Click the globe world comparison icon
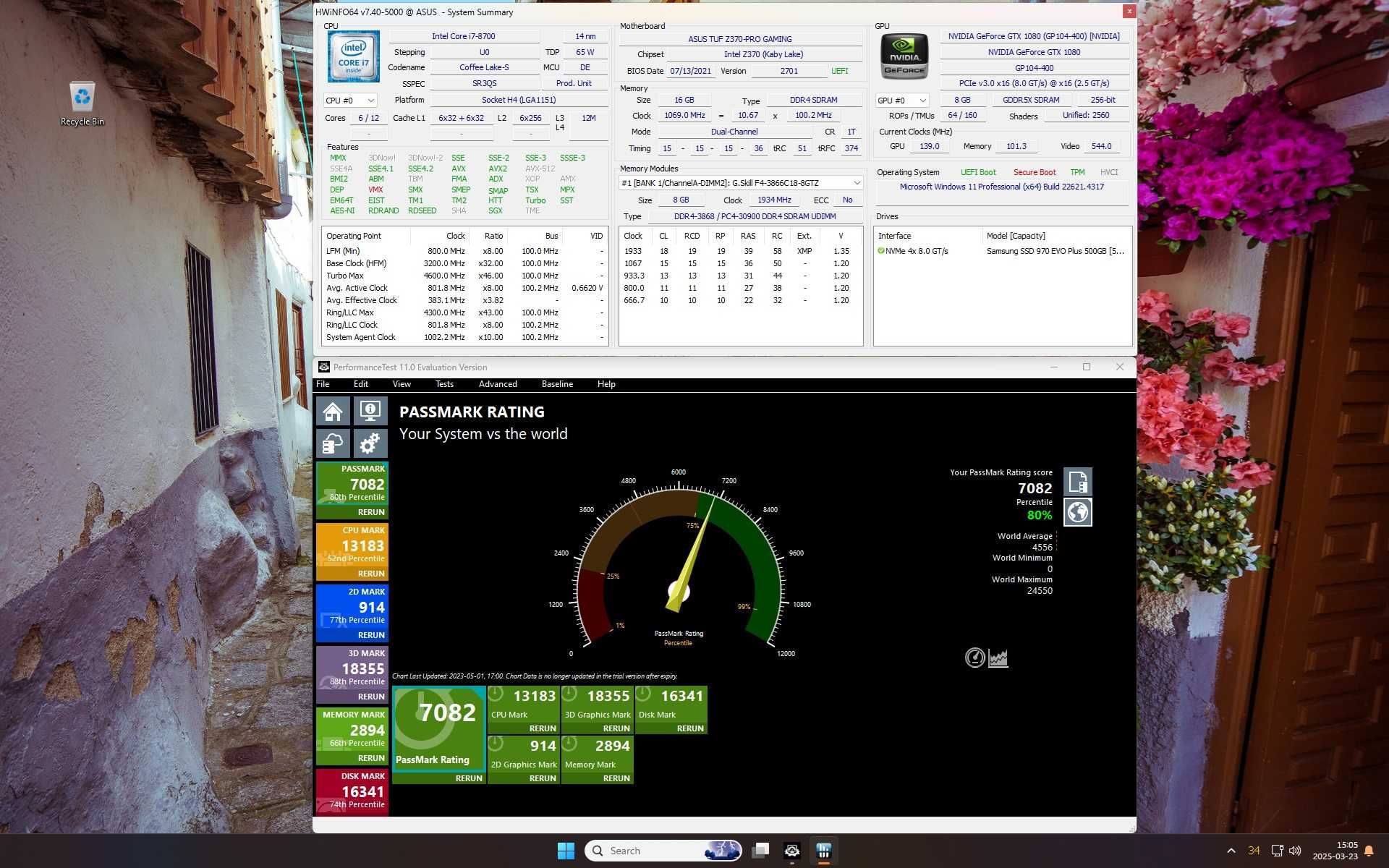Screen dimensions: 1389x868 (x=1078, y=512)
